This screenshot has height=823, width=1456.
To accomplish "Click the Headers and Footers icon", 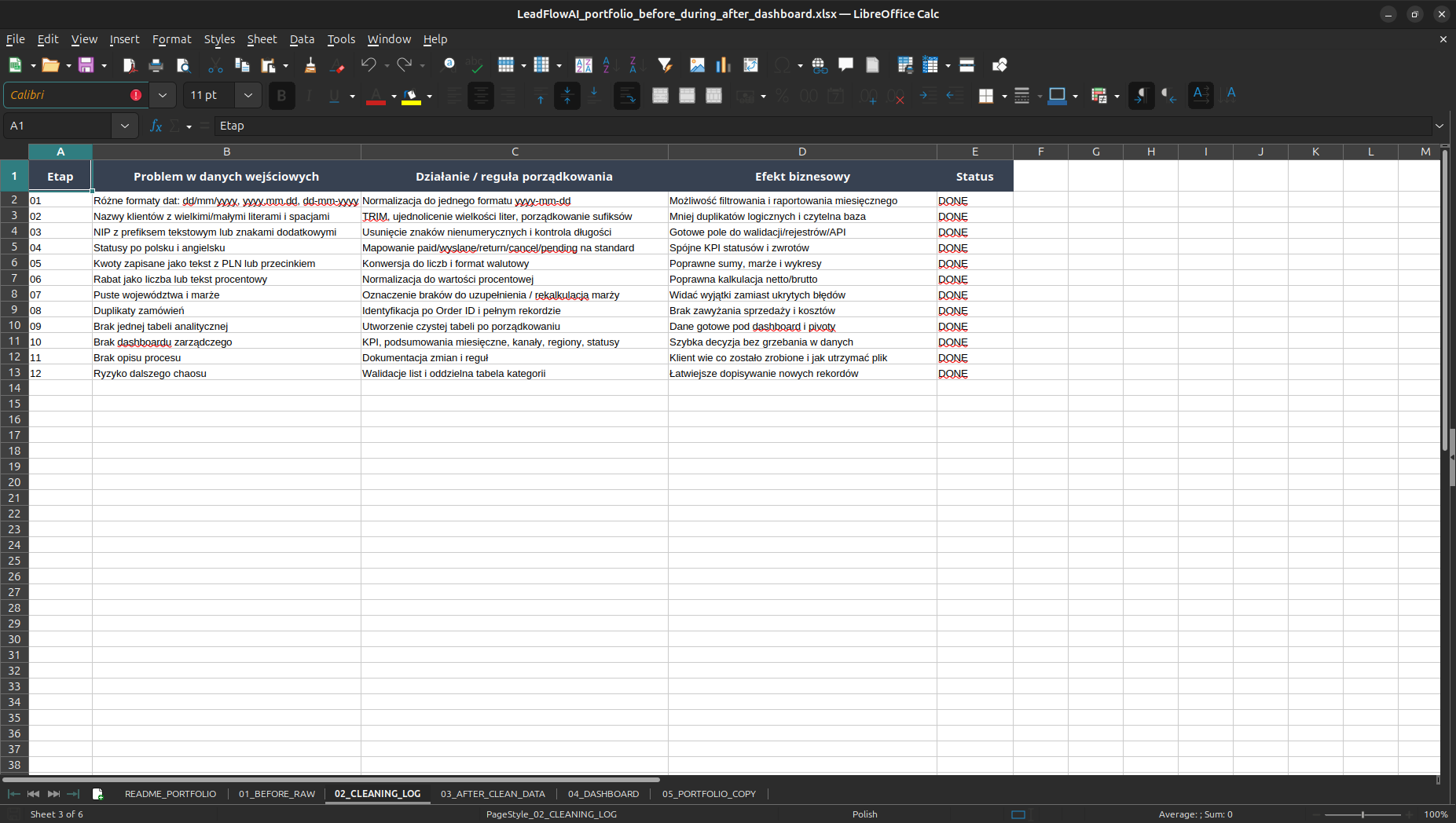I will [873, 65].
